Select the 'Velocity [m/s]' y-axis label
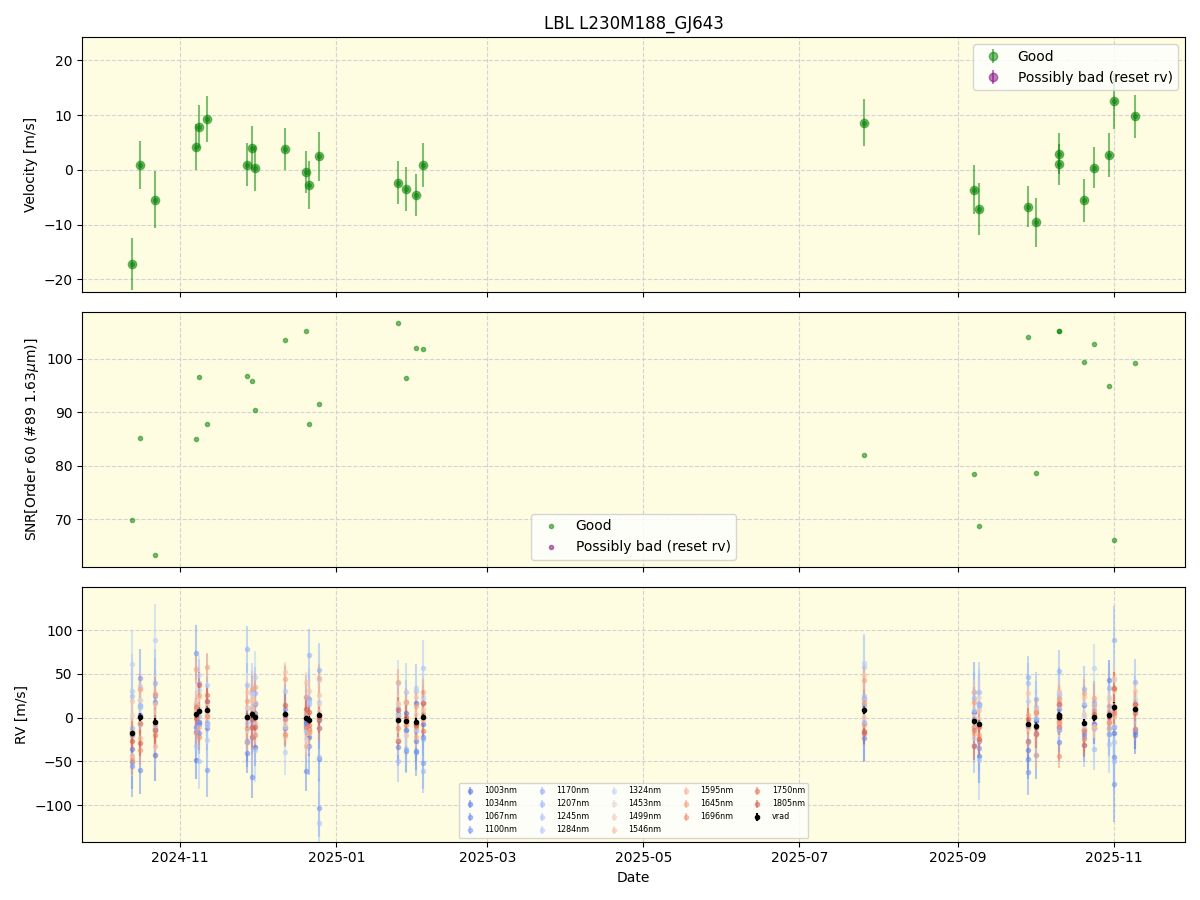Screen dimensions: 1200x900 [30, 165]
